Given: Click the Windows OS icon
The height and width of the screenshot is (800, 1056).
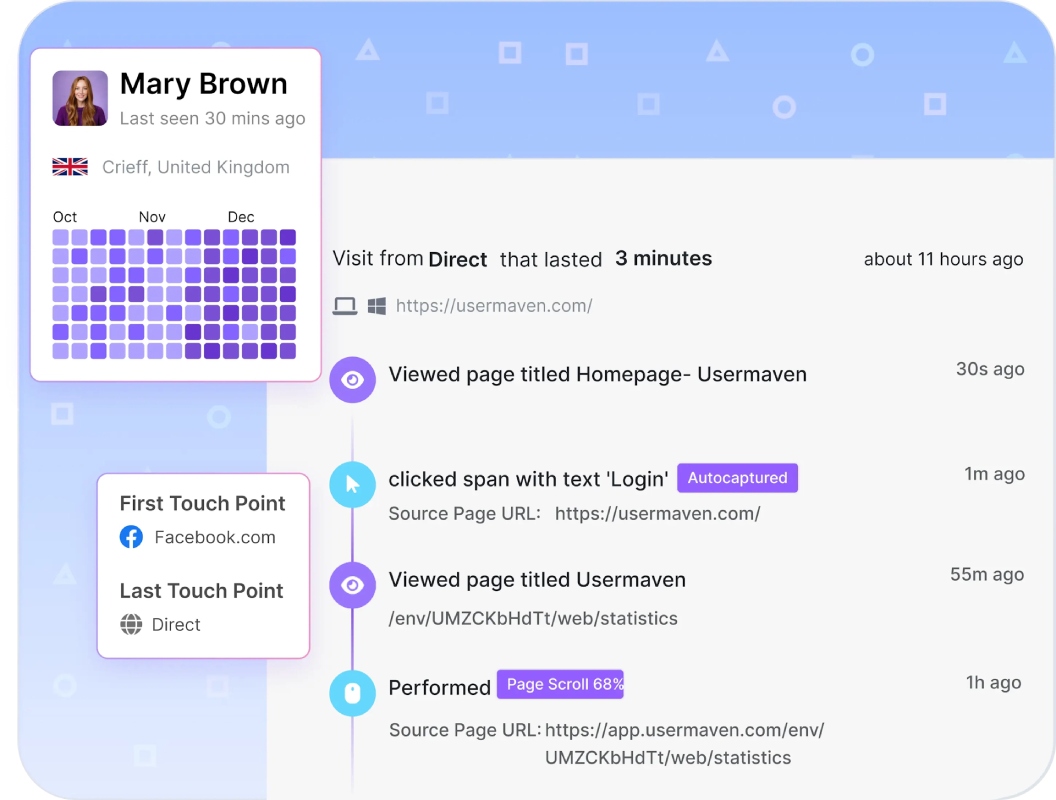Looking at the screenshot, I should 376,306.
